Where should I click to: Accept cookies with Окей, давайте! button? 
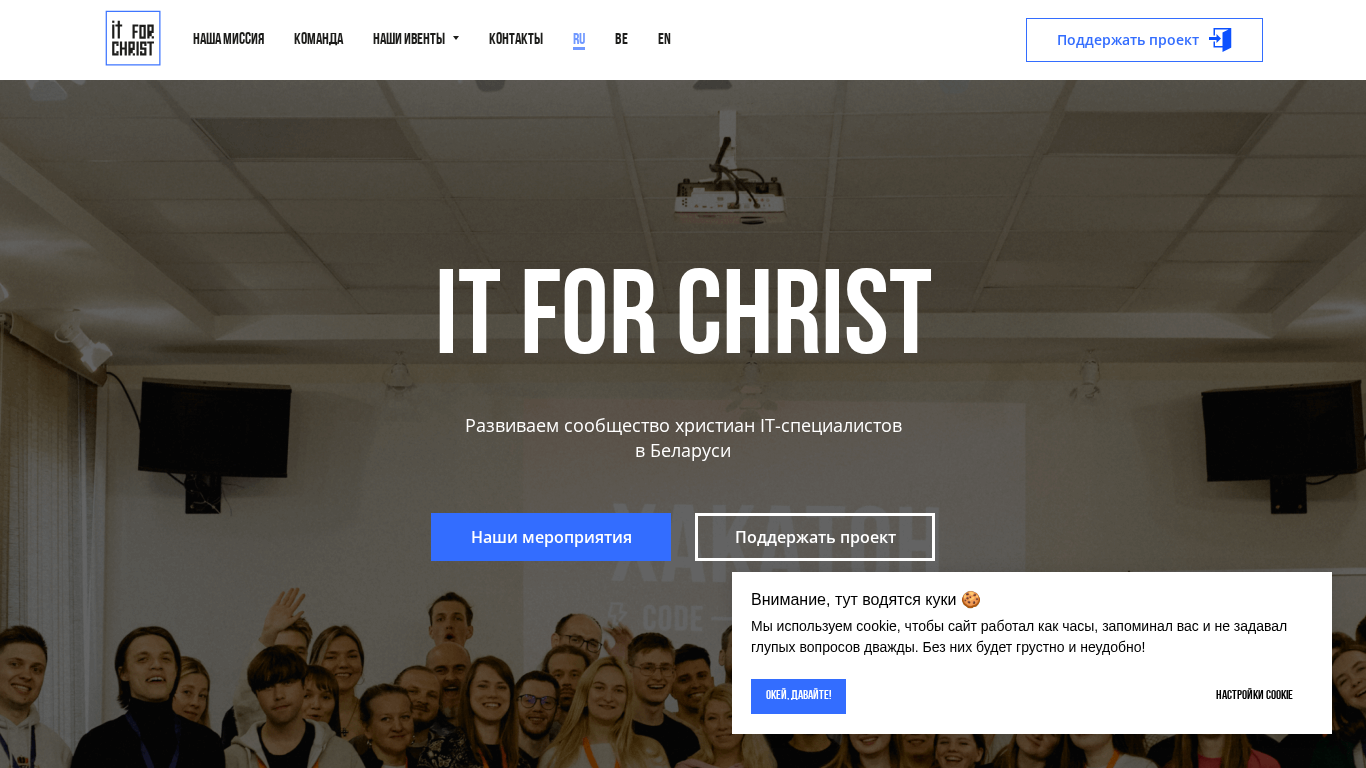(x=798, y=696)
